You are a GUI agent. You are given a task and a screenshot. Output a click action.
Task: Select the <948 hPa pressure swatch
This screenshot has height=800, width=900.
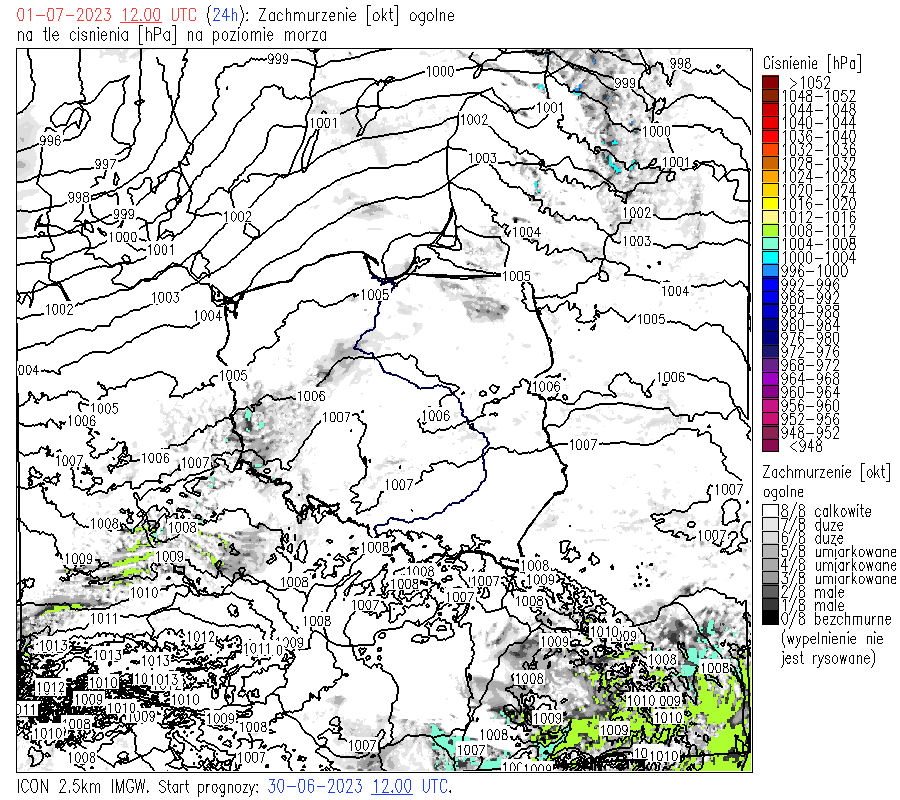pyautogui.click(x=770, y=446)
